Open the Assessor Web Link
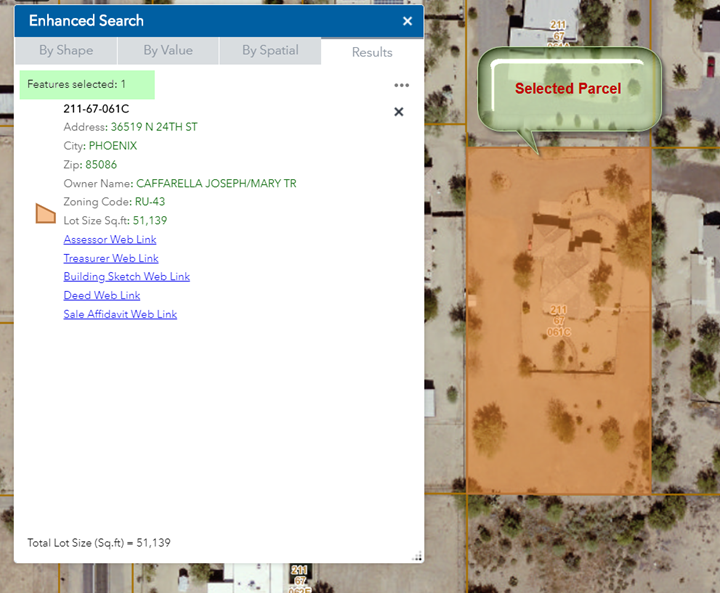 coord(110,240)
